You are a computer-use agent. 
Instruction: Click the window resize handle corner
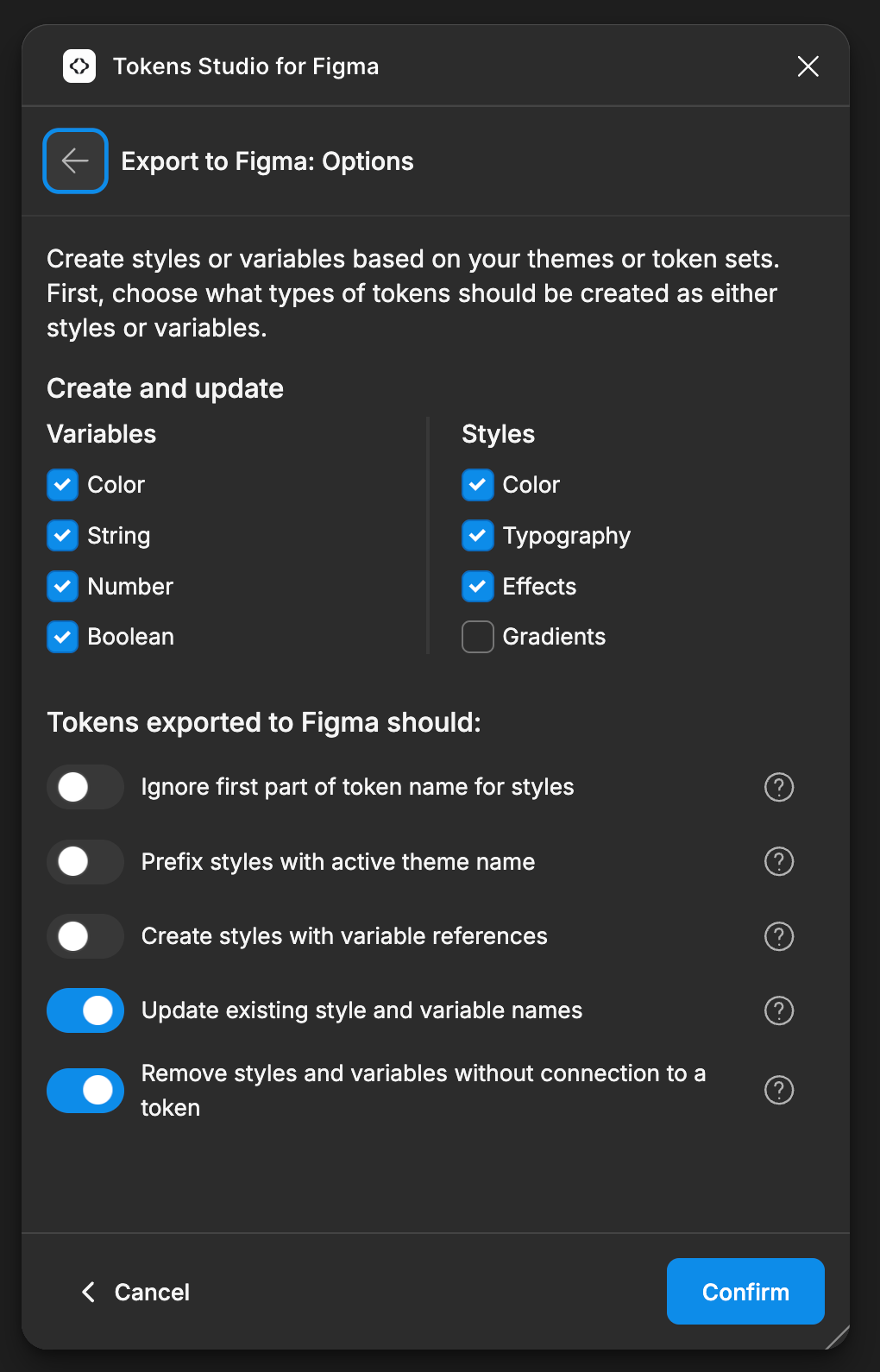[838, 1337]
